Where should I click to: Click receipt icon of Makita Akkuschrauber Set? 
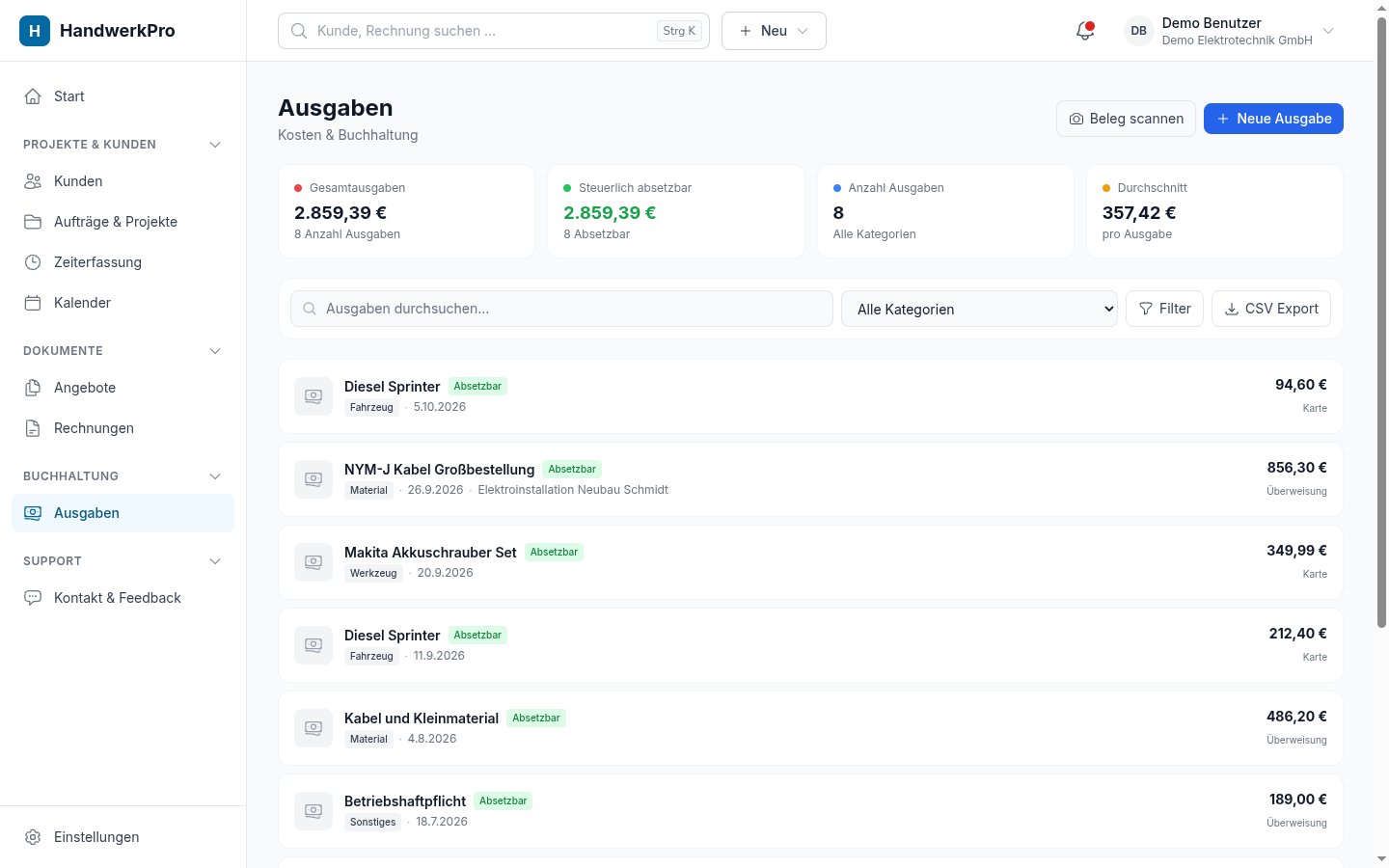point(313,562)
